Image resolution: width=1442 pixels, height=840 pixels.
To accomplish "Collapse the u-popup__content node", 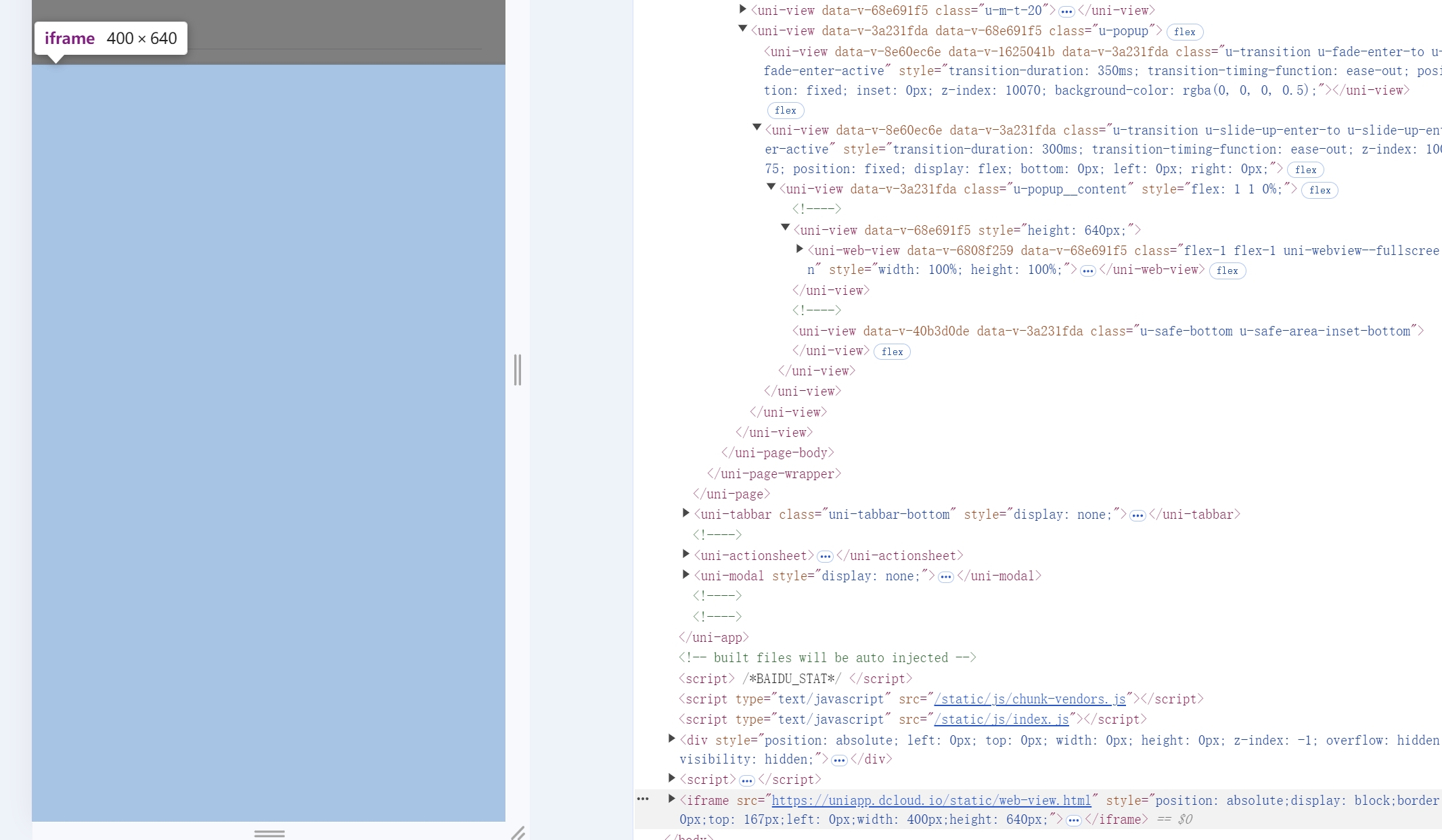I will tap(771, 187).
